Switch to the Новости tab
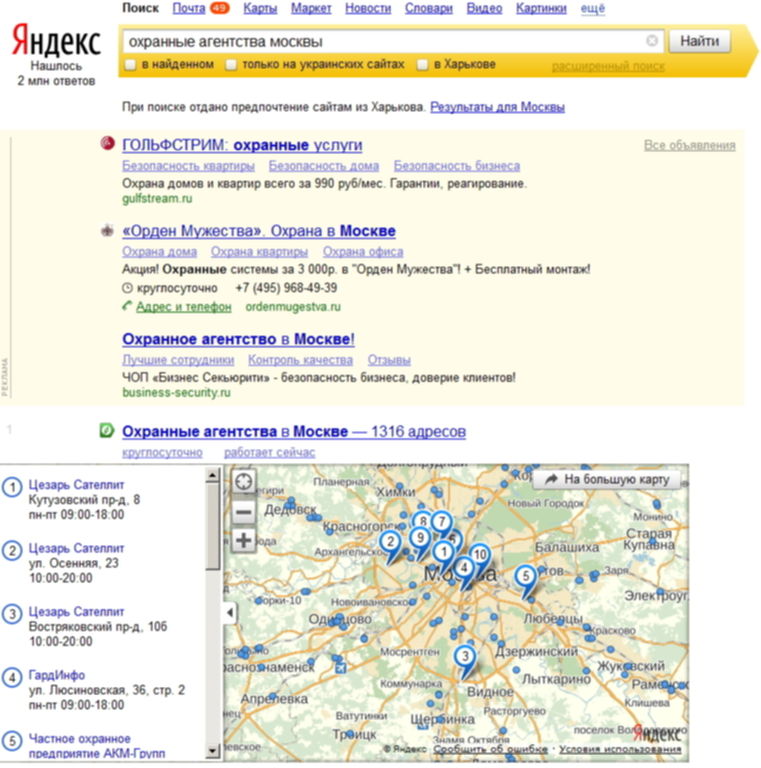 pos(368,8)
